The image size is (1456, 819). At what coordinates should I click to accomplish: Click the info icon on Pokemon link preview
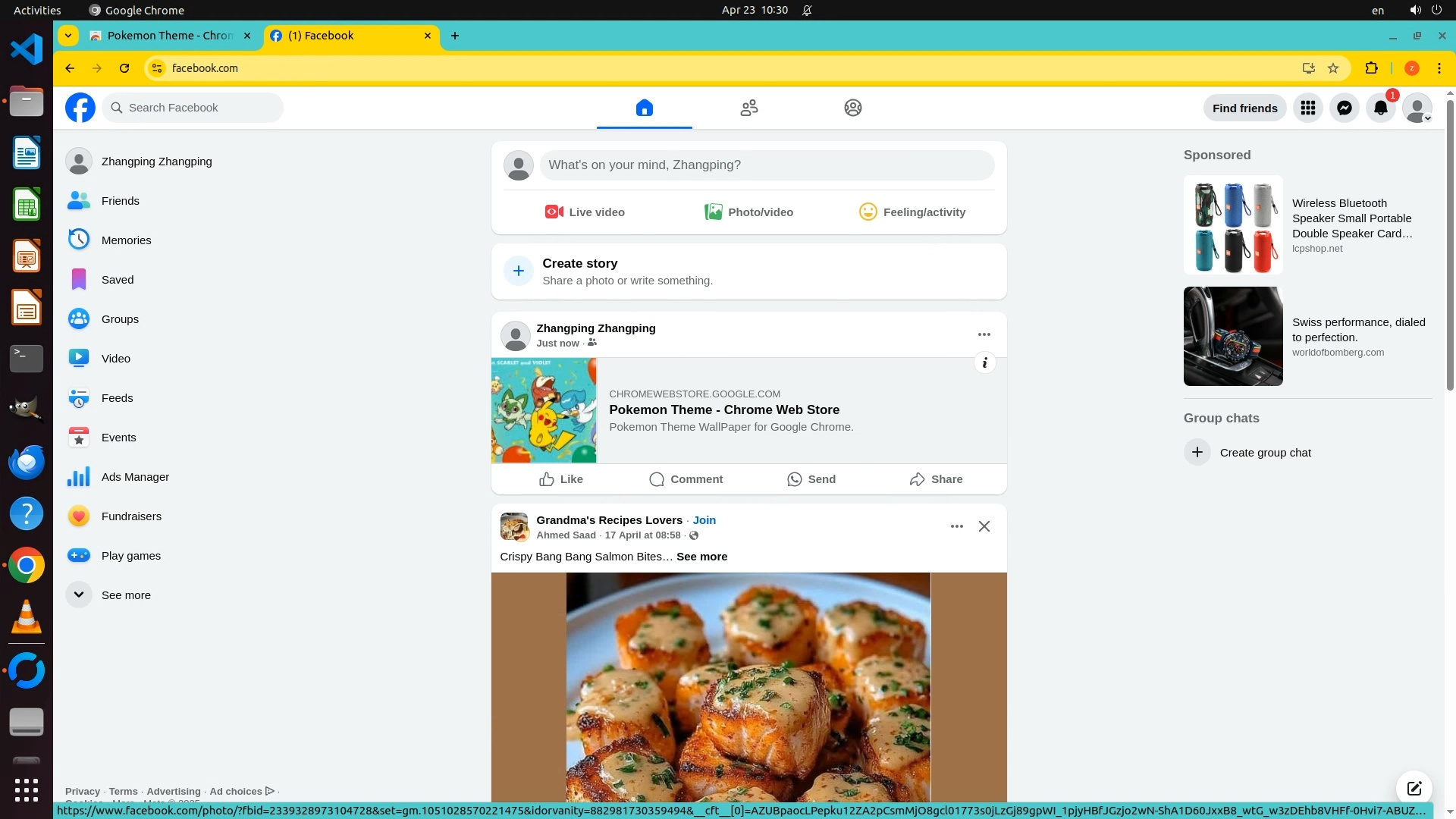pyautogui.click(x=984, y=362)
